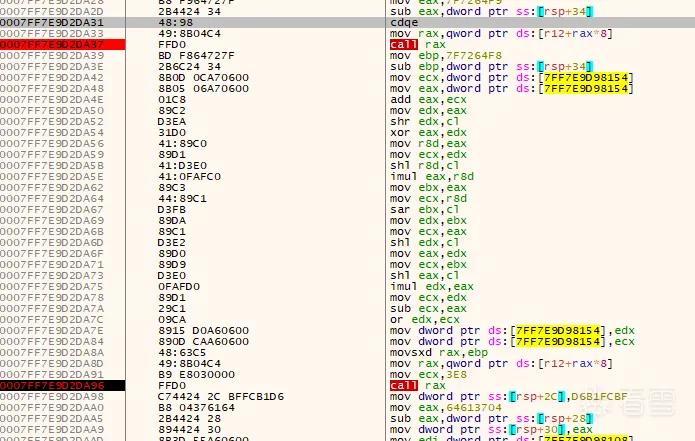Click address 00007FF7E9D2DAA9
Viewport: 695px width, 441px height.
pos(52,429)
